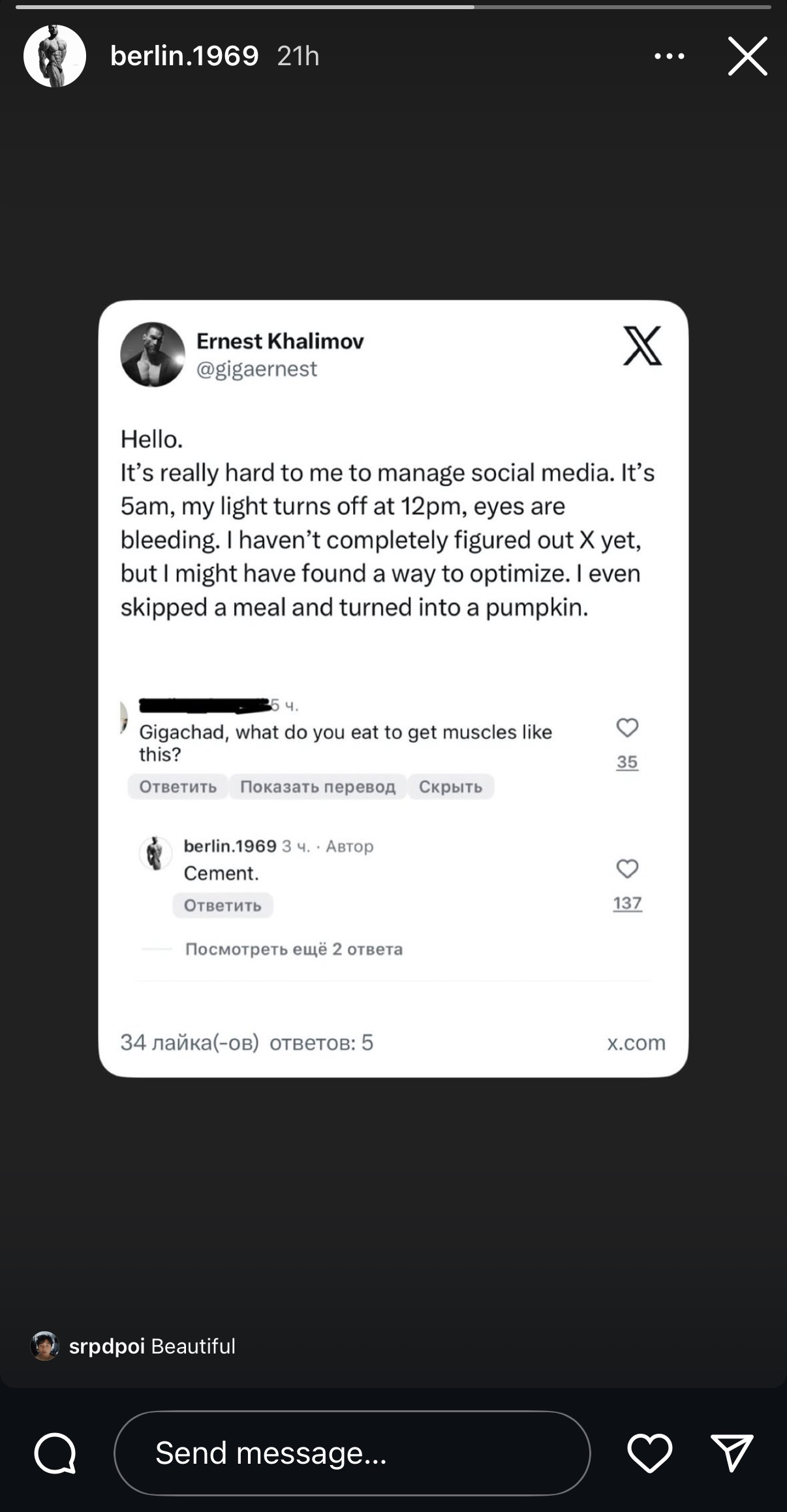Open the three-dots story options menu
The height and width of the screenshot is (1512, 787).
click(x=670, y=57)
